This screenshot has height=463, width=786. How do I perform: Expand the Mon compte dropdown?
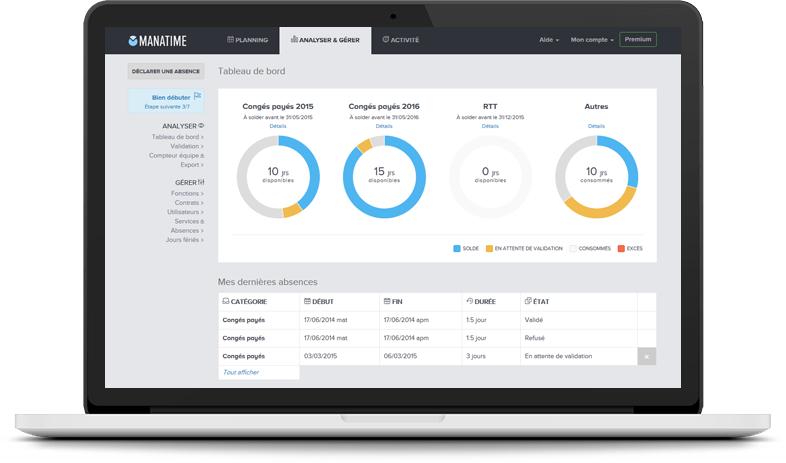point(592,40)
